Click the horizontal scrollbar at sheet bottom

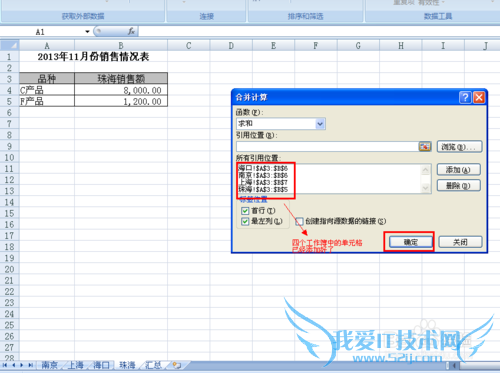coord(474,366)
